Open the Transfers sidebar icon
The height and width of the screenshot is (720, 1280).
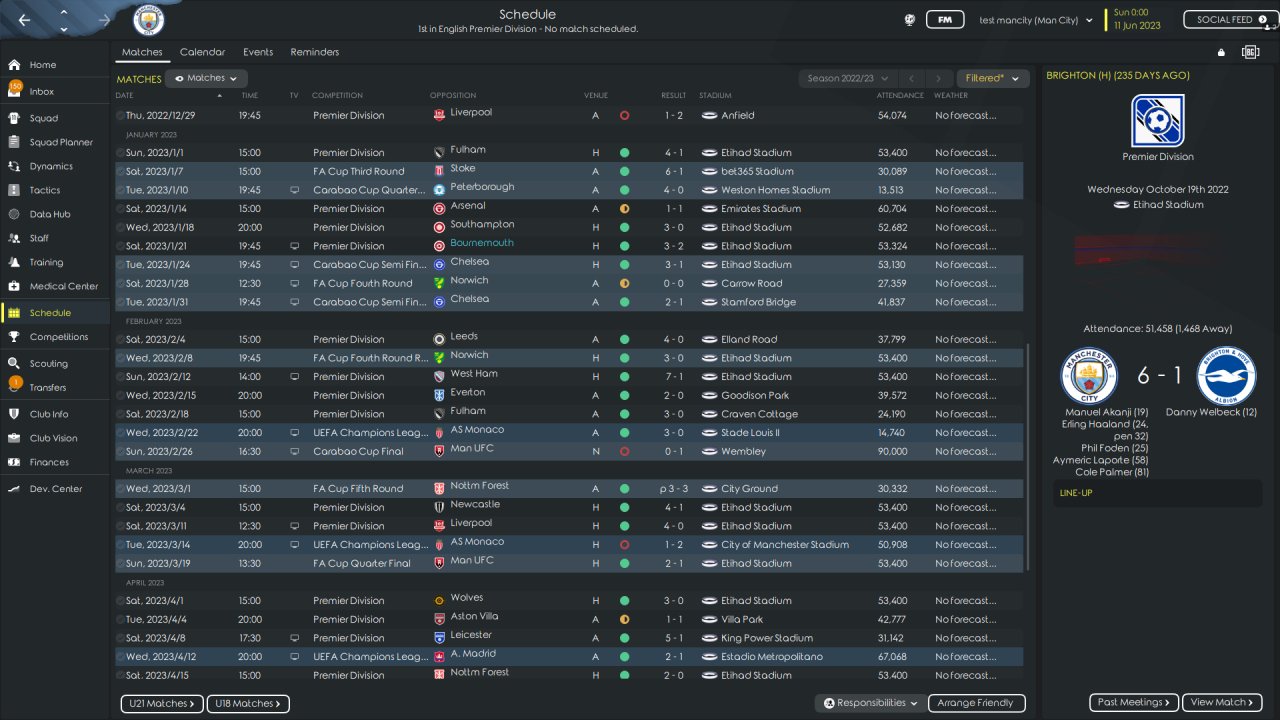click(14, 387)
